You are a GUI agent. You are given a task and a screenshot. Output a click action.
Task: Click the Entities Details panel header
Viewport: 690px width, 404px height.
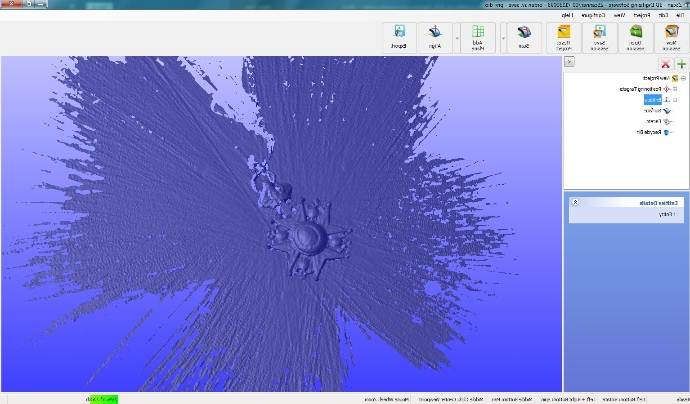coord(626,202)
